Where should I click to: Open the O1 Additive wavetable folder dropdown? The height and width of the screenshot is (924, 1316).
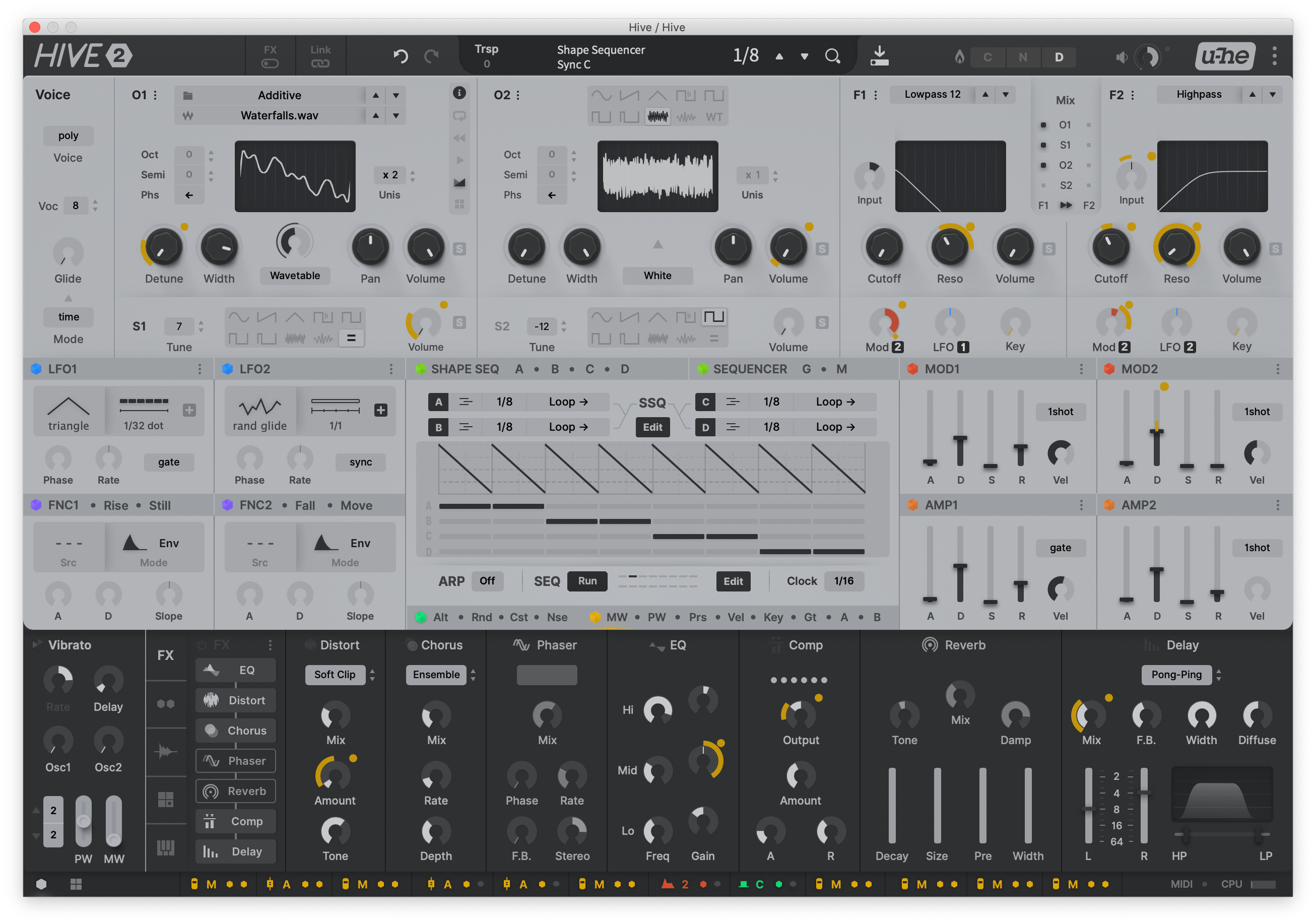click(279, 95)
